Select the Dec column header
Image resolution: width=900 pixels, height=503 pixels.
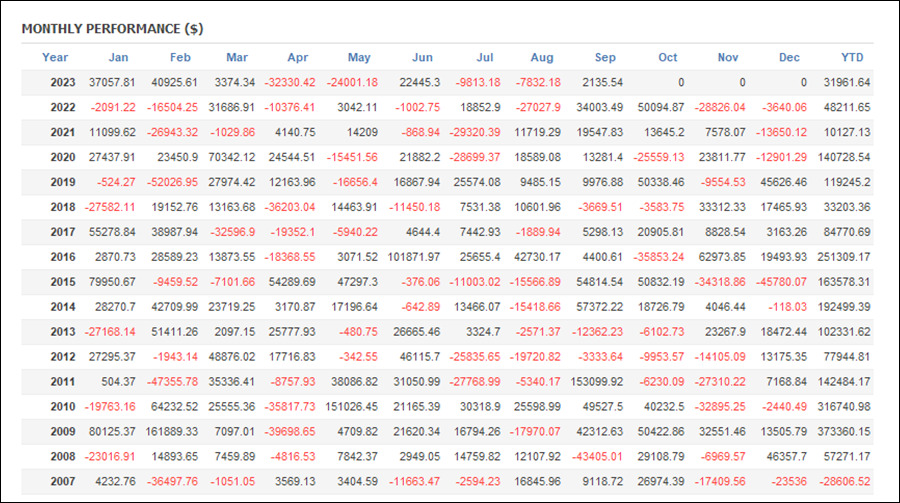[x=789, y=57]
